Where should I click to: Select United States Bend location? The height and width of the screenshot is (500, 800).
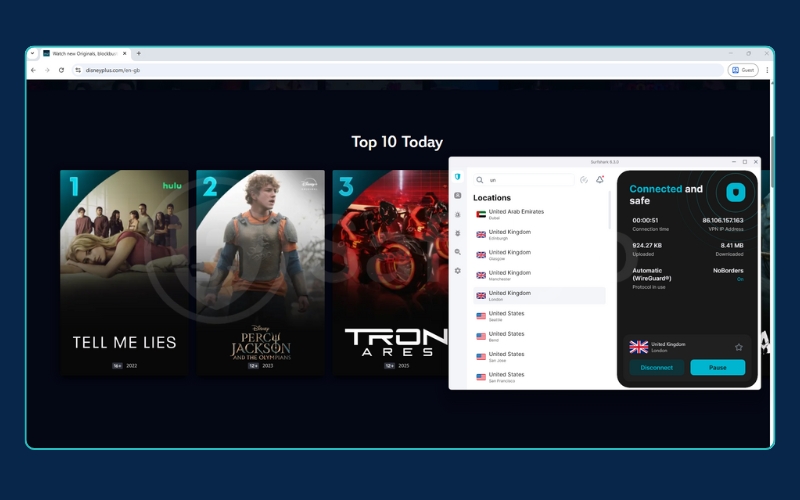point(539,336)
